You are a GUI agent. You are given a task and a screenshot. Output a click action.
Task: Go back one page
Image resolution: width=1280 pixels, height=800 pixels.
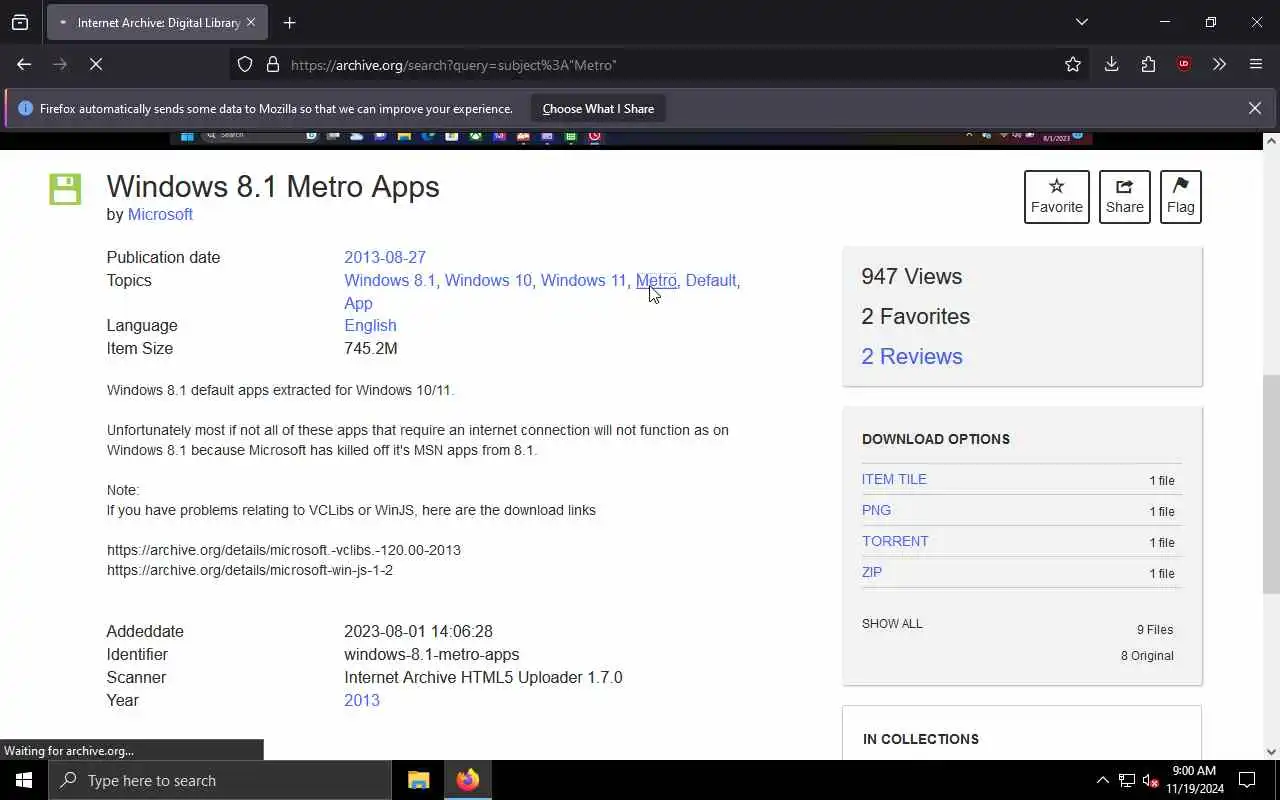click(24, 65)
